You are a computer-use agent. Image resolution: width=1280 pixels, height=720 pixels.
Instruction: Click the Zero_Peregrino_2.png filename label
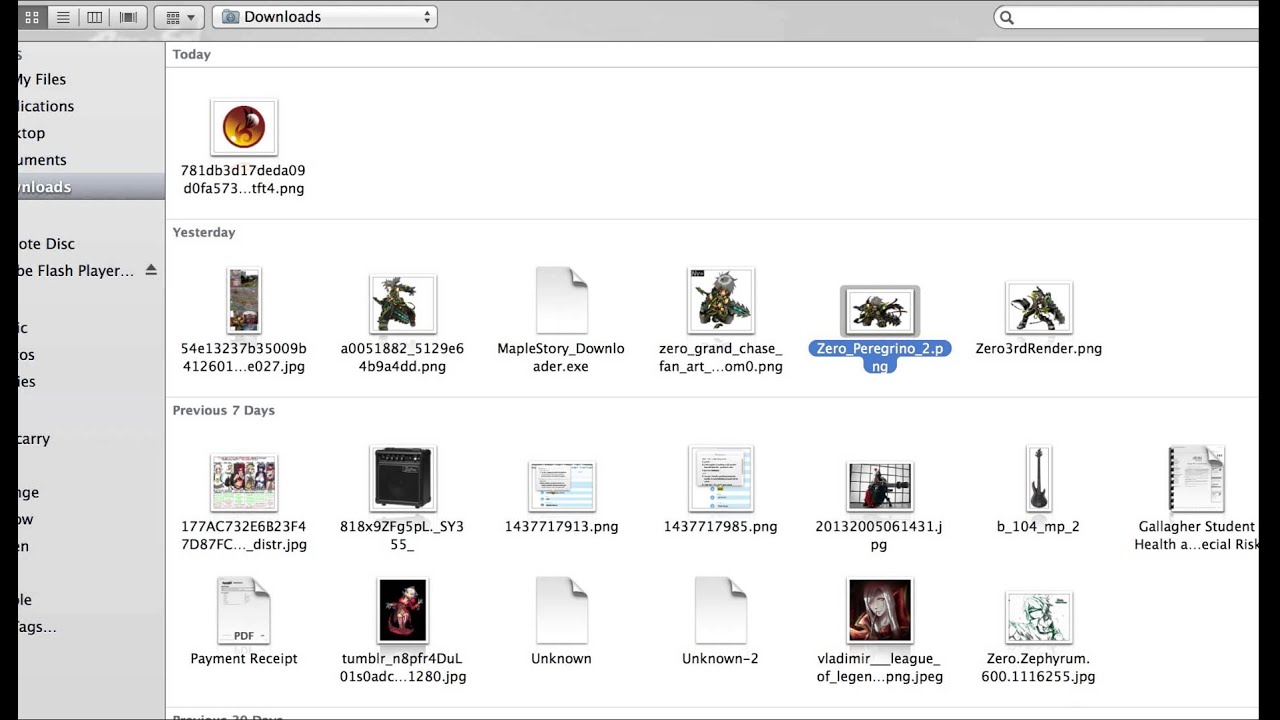click(879, 357)
